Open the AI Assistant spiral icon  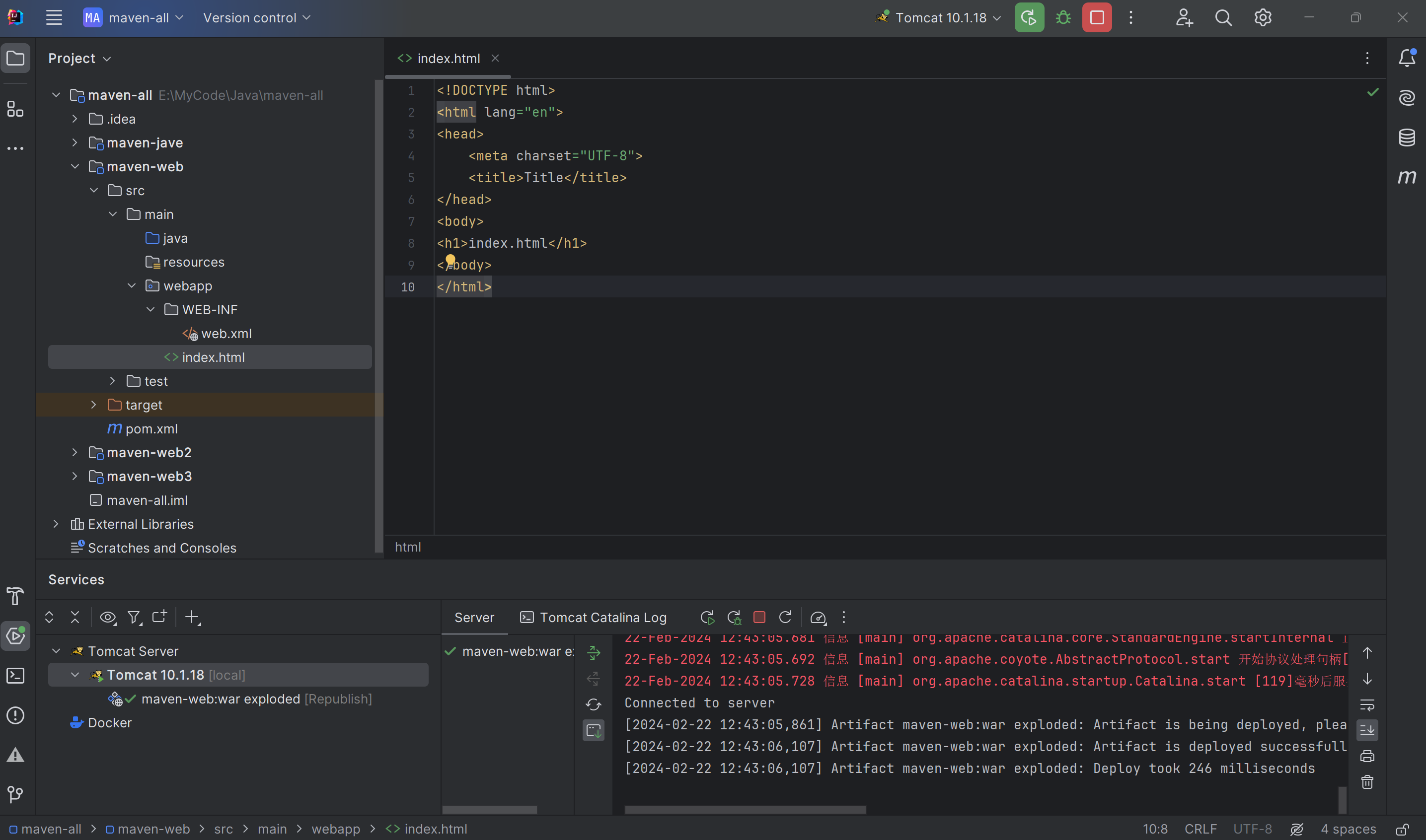coord(1407,98)
